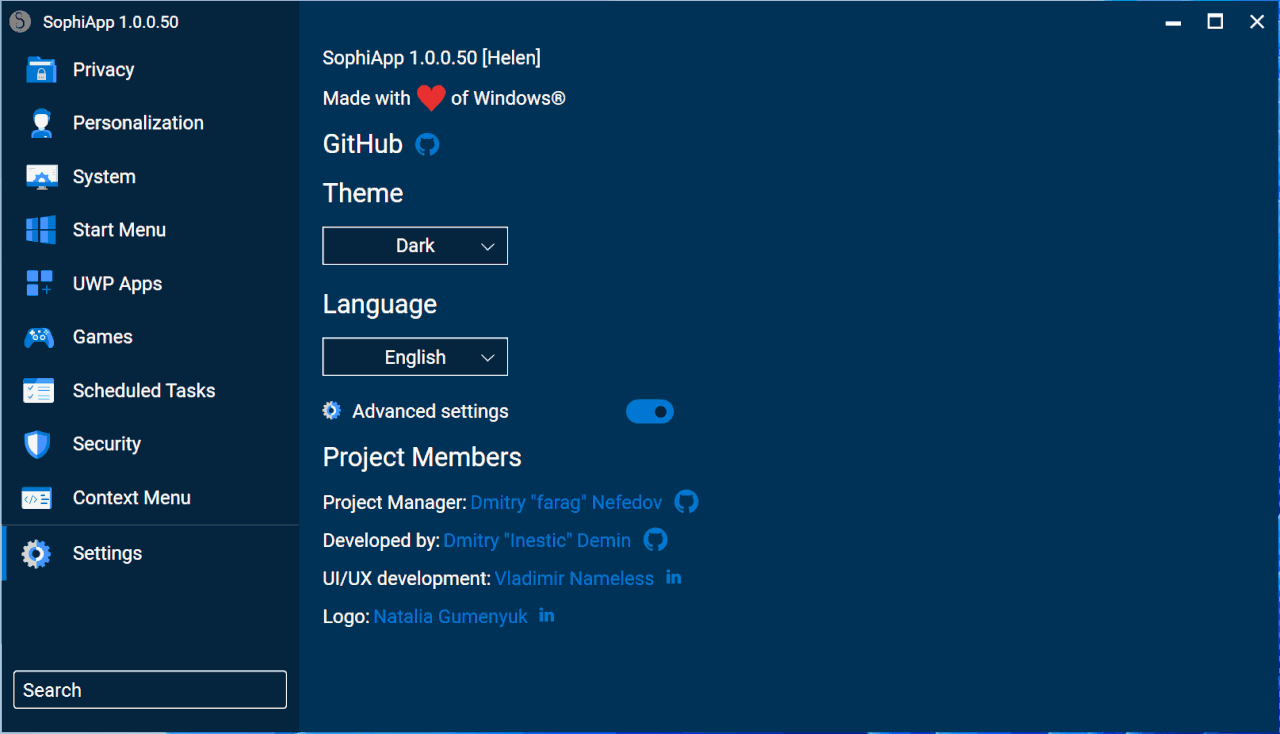1280x734 pixels.
Task: Open the Theme dropdown showing Dark
Action: (415, 246)
